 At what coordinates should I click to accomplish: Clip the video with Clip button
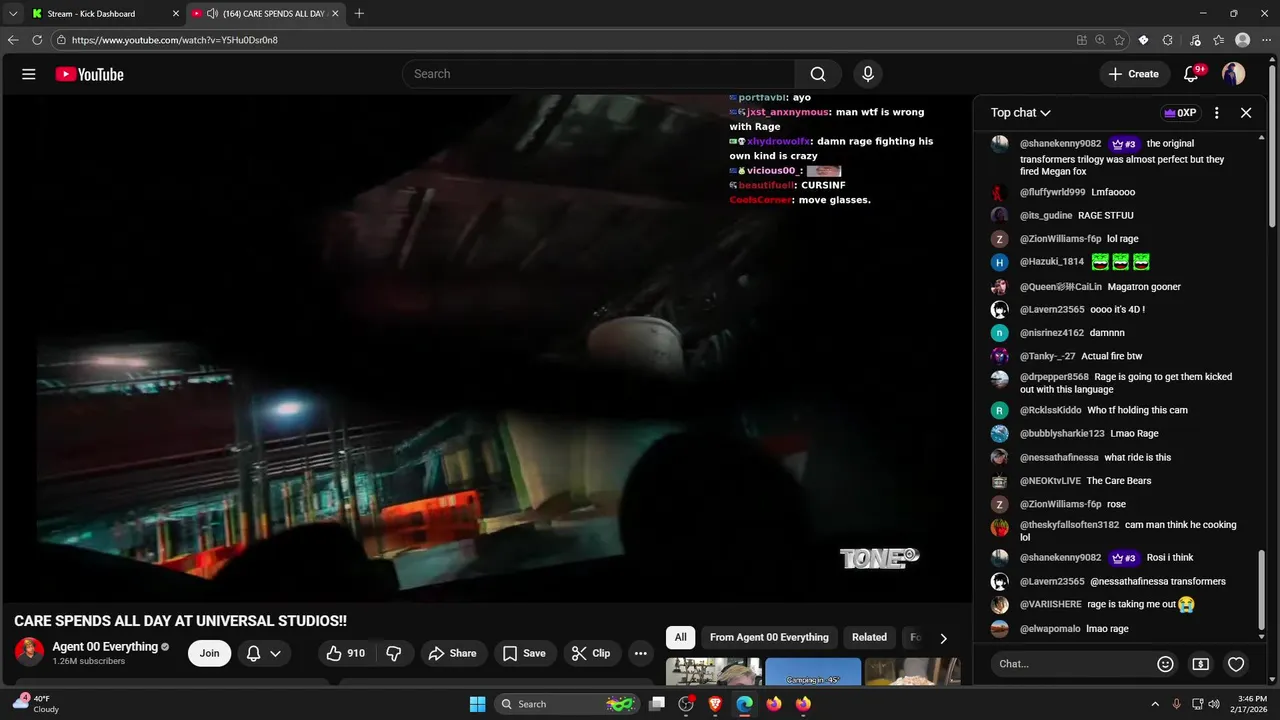[x=591, y=653]
